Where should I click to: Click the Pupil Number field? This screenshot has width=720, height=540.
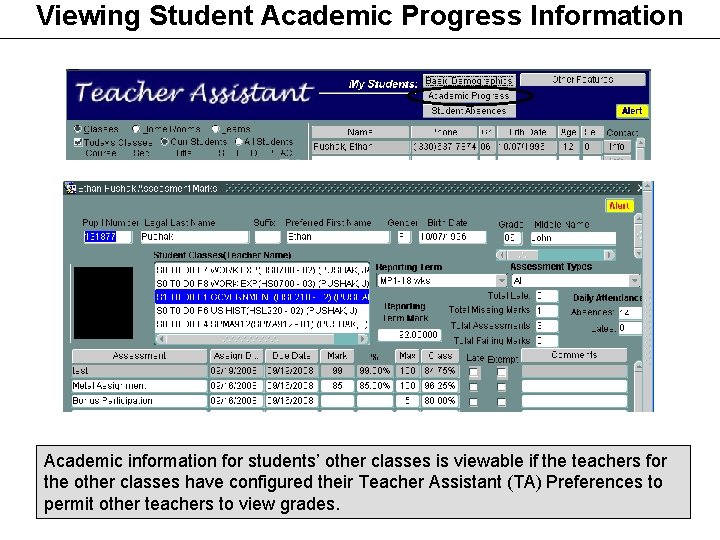click(107, 237)
